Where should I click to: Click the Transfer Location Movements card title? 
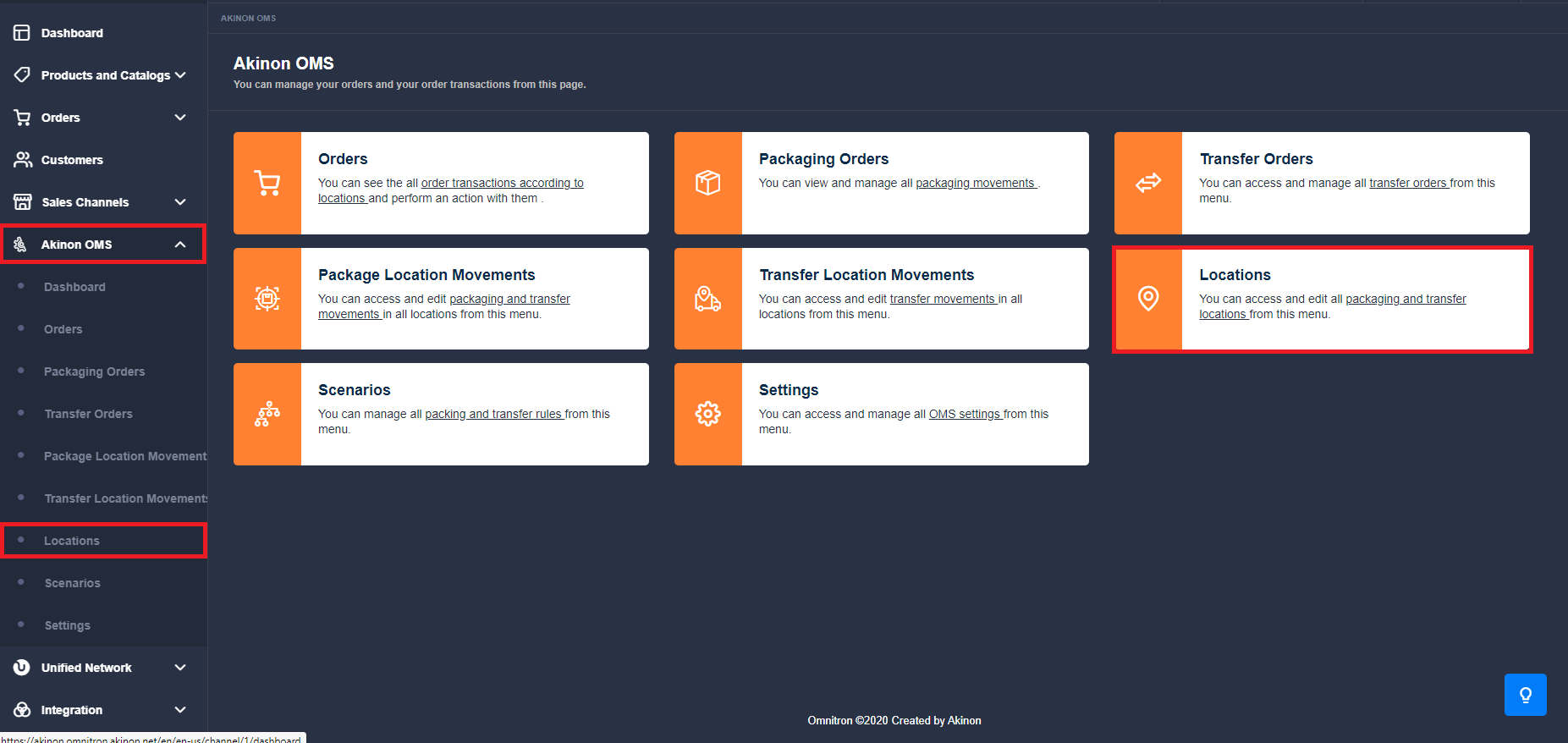(x=867, y=275)
